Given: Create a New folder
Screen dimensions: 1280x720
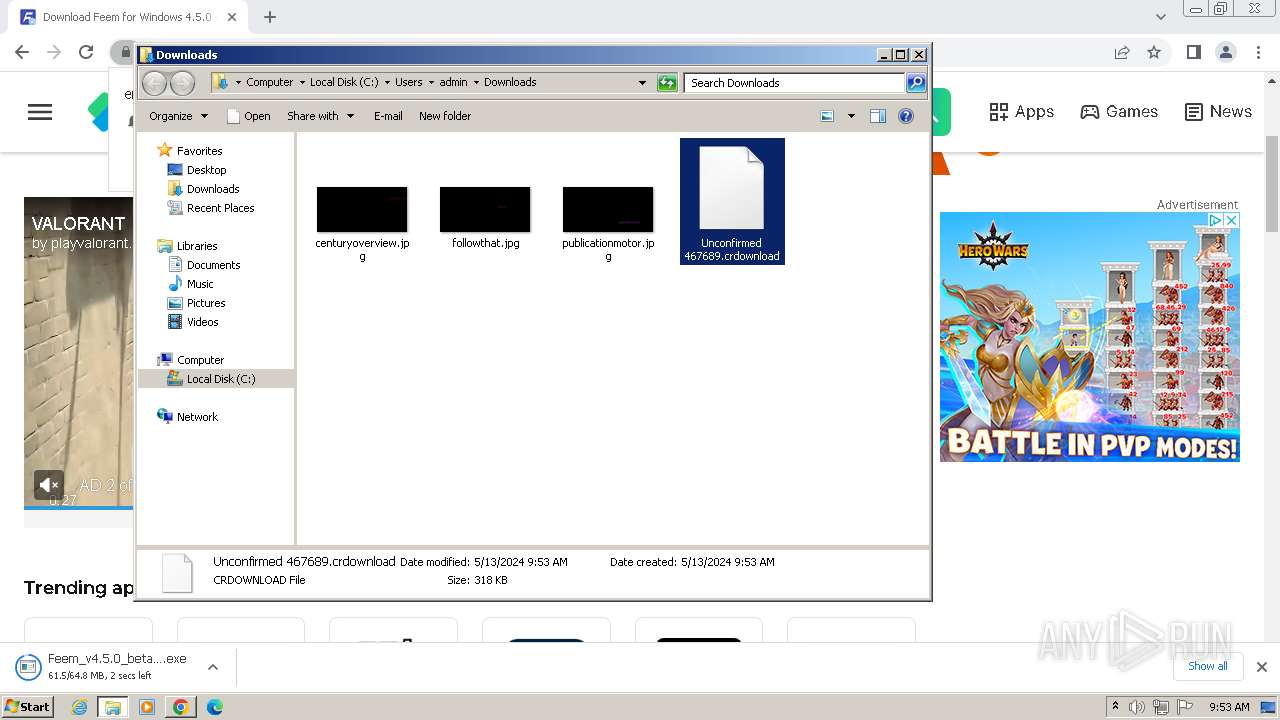Looking at the screenshot, I should [445, 116].
